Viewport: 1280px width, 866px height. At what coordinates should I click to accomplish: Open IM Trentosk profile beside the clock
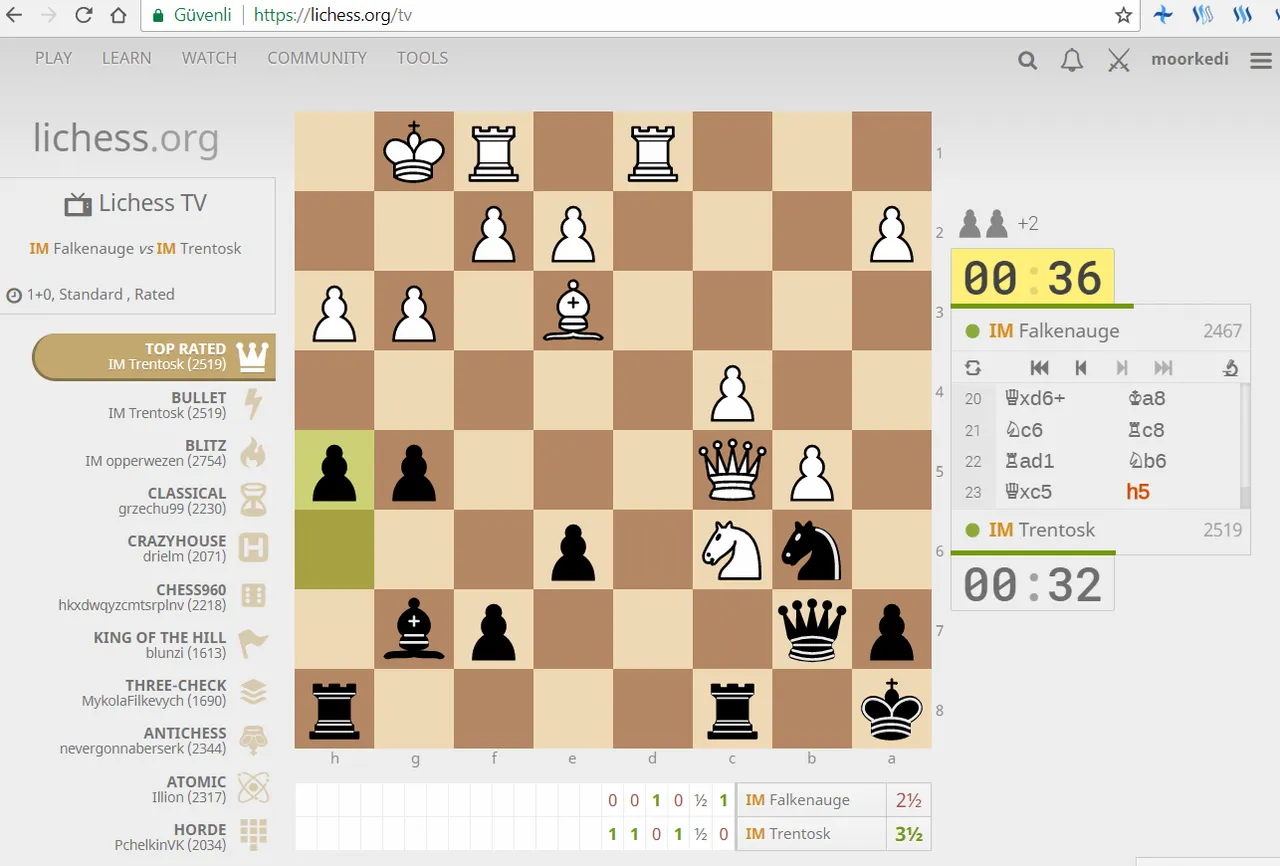point(1041,530)
